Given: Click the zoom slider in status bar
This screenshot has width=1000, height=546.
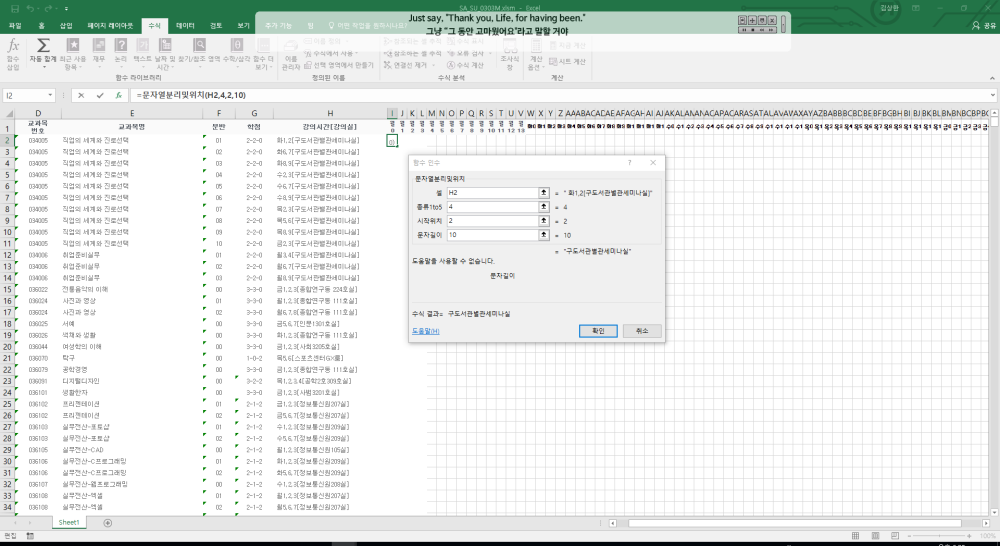Looking at the screenshot, I should [940, 537].
